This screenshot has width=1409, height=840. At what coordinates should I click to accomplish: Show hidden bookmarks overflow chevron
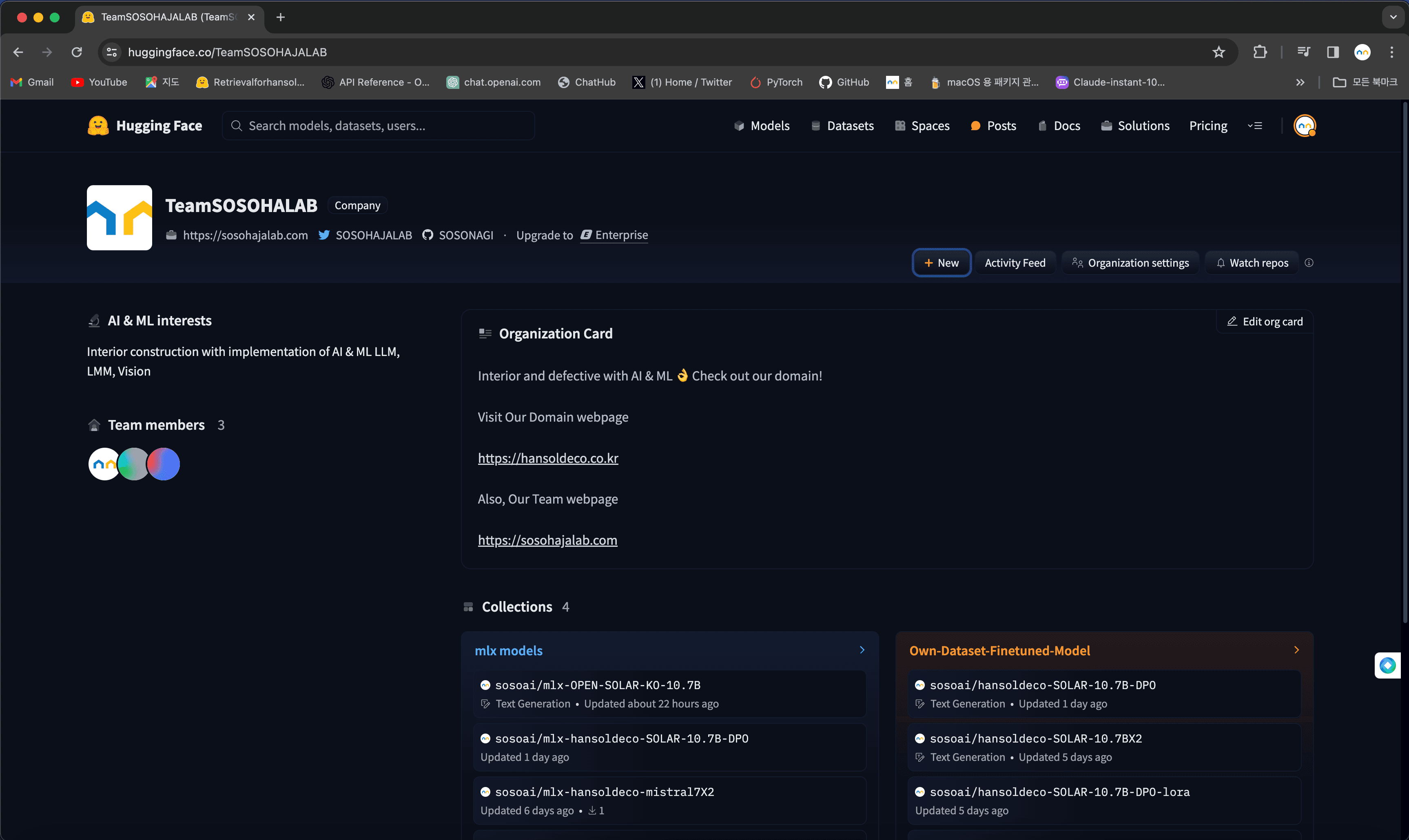(x=1300, y=82)
